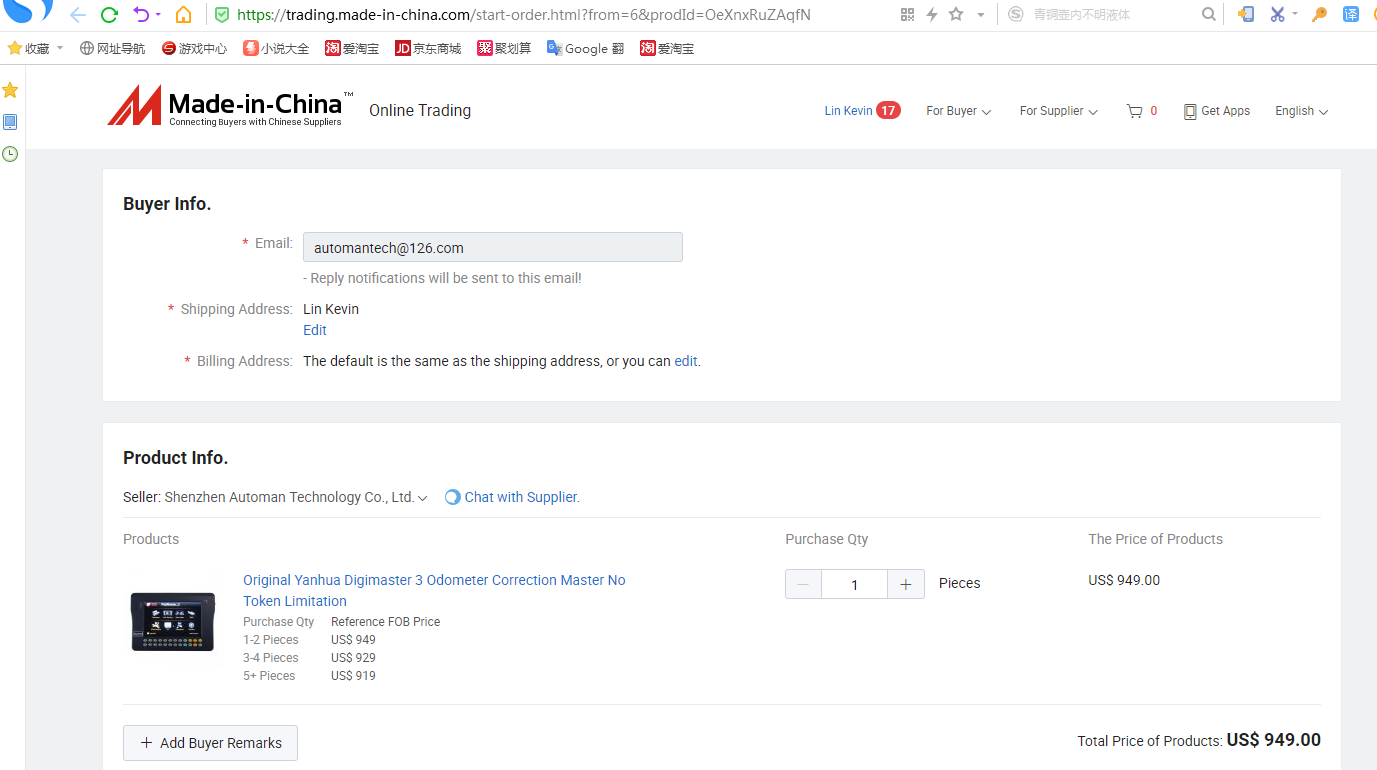Image resolution: width=1377 pixels, height=770 pixels.
Task: Click the 17 notifications badge
Action: pyautogui.click(x=888, y=111)
